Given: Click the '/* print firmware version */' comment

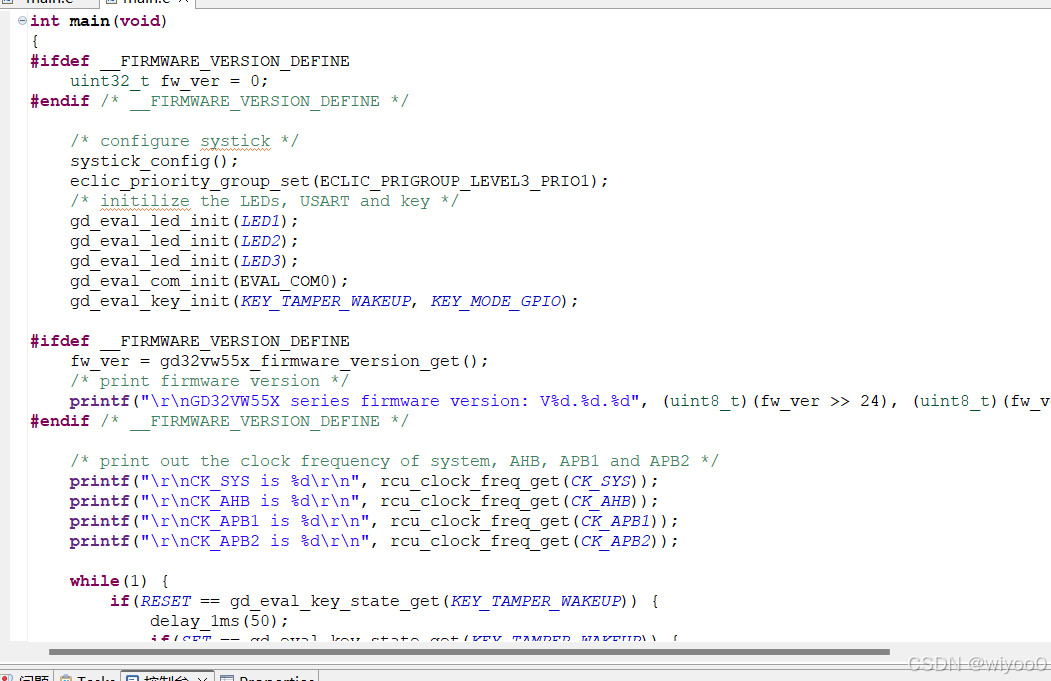Looking at the screenshot, I should (210, 381).
